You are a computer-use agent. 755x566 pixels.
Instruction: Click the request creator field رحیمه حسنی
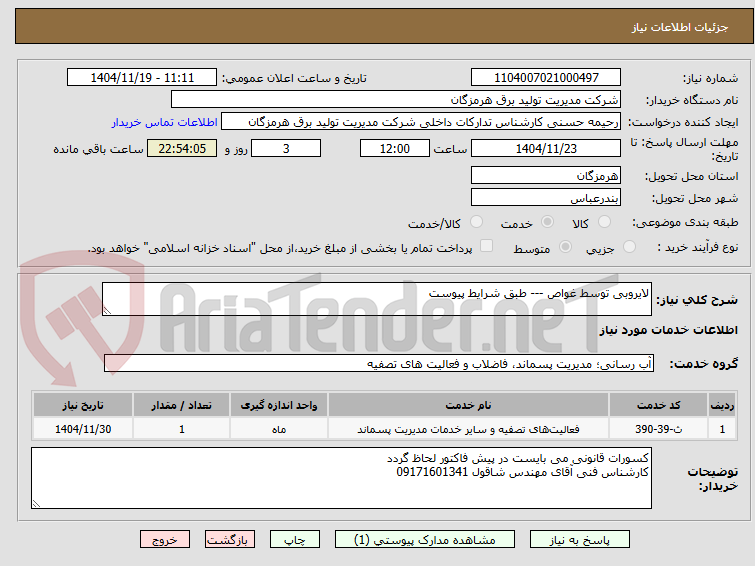coord(421,122)
